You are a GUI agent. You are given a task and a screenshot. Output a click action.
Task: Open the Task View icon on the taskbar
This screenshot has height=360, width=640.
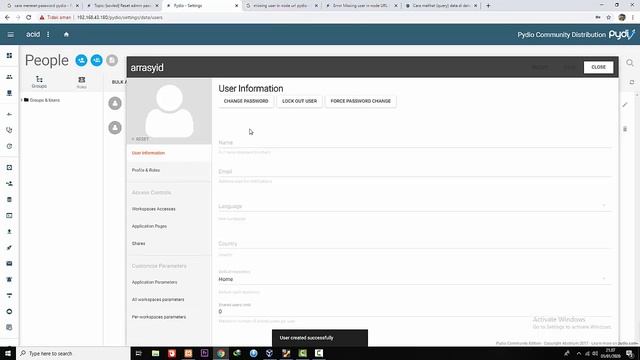138,353
